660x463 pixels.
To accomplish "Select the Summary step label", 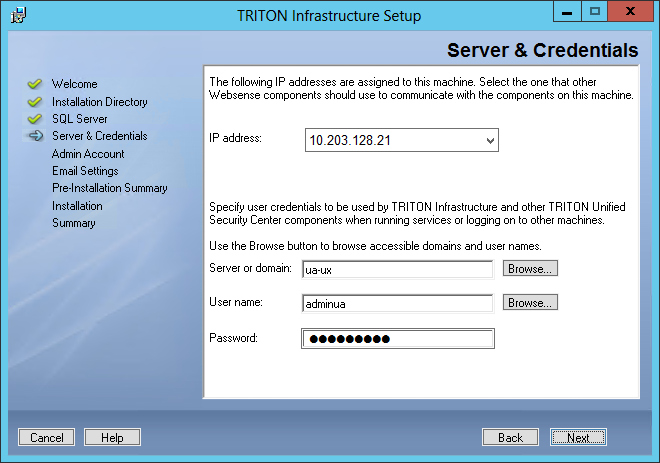I will coord(74,223).
